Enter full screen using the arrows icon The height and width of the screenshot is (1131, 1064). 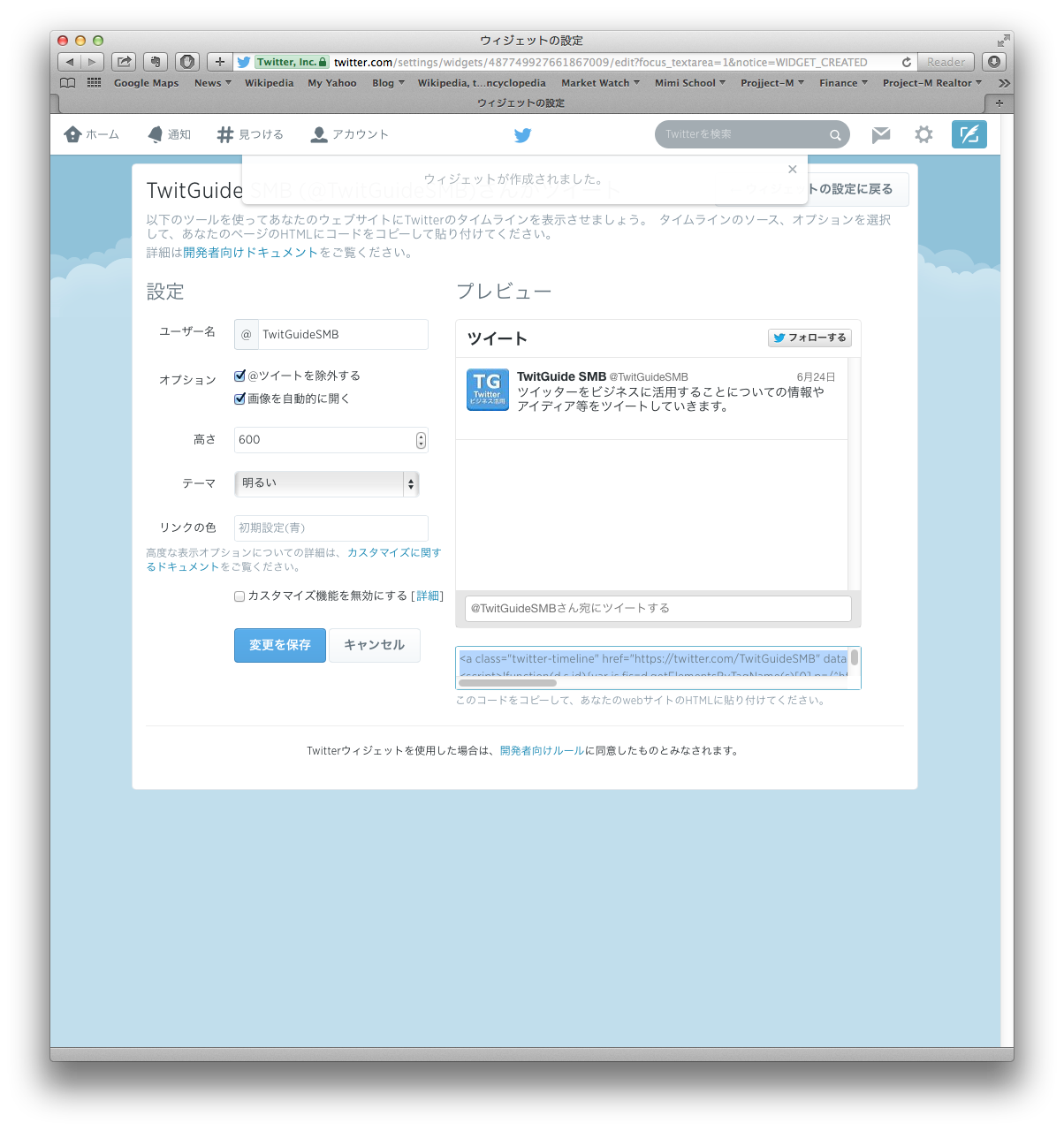point(1003,41)
